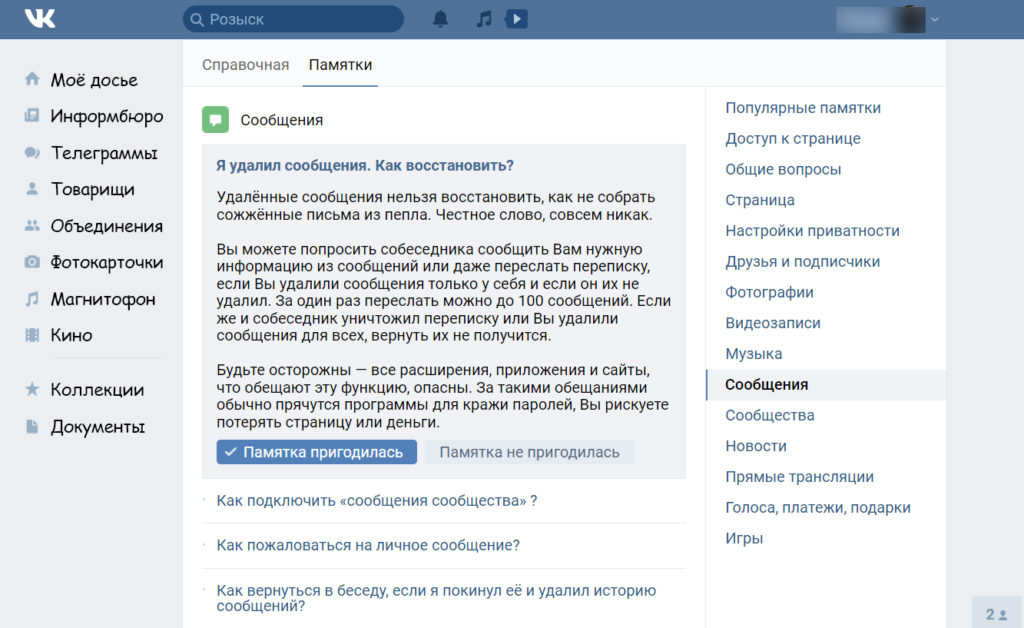The image size is (1024, 628).
Task: Click the green Сообщения category icon
Action: pos(215,120)
